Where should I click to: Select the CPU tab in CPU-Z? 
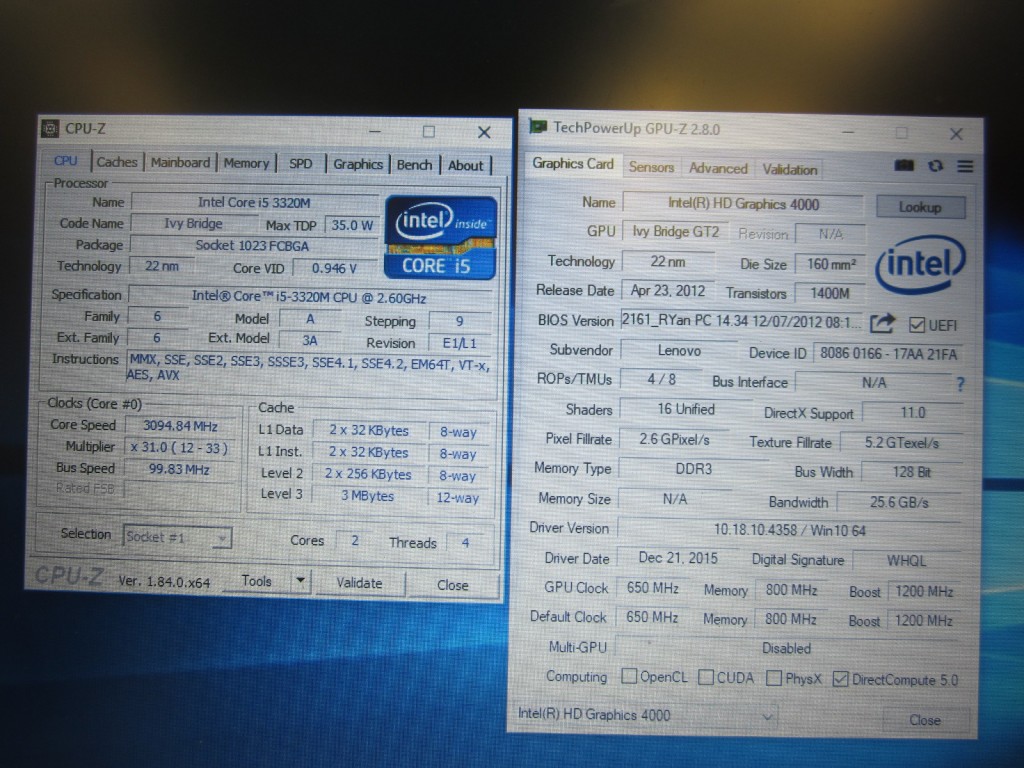click(65, 161)
